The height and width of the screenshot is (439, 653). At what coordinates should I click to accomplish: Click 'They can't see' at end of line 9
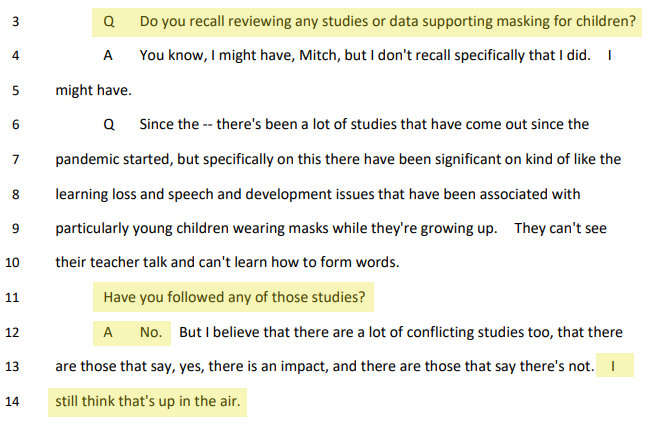pyautogui.click(x=560, y=228)
